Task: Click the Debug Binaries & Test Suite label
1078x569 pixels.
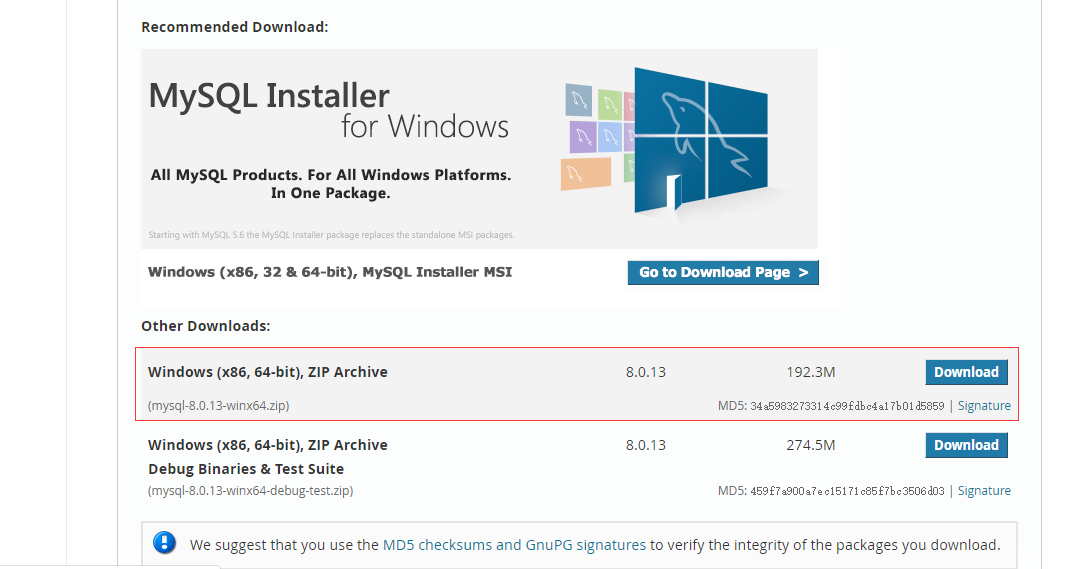Action: [246, 469]
